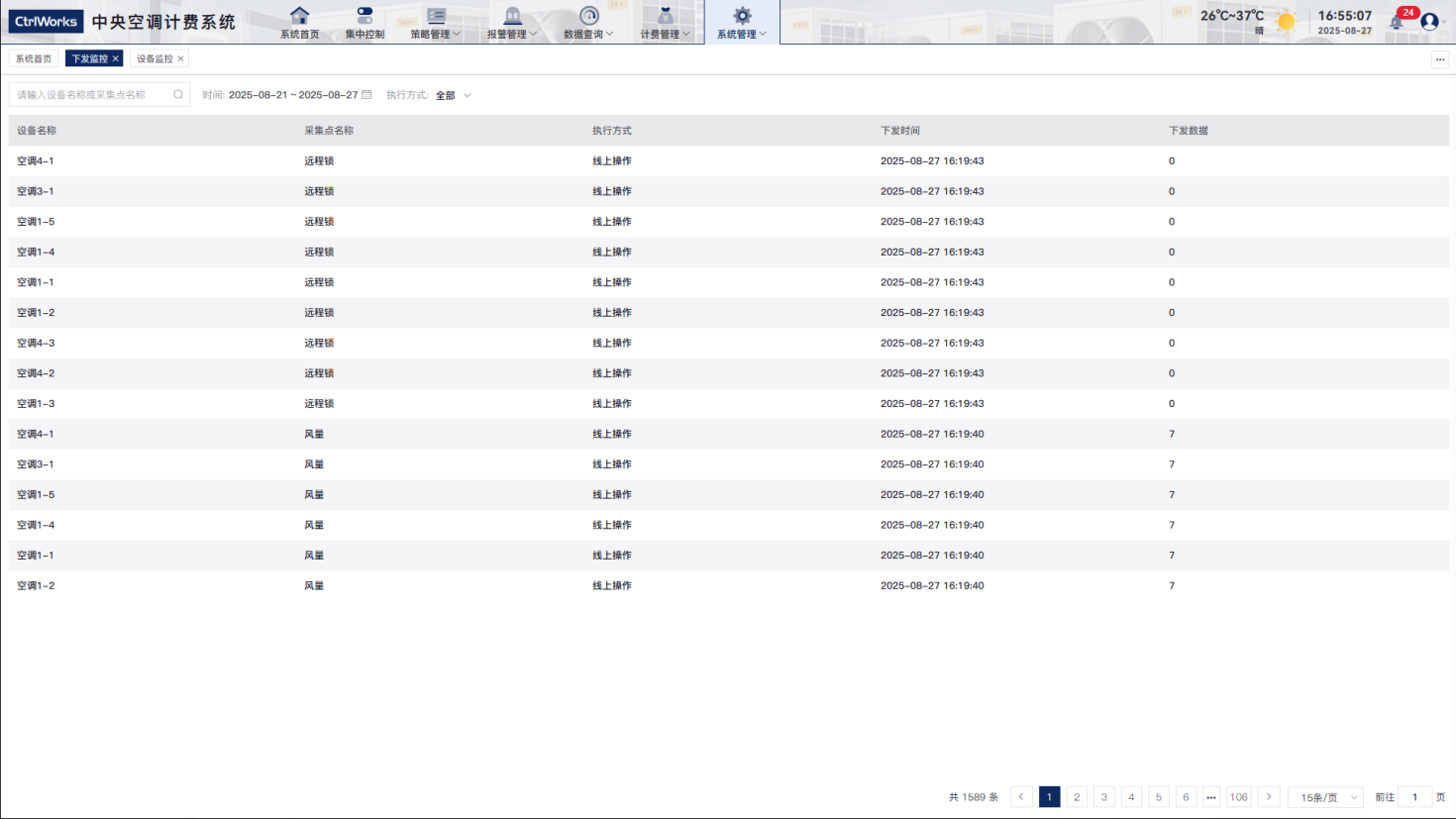Go to page 2 of results
Viewport: 1456px width, 819px height.
point(1077,797)
